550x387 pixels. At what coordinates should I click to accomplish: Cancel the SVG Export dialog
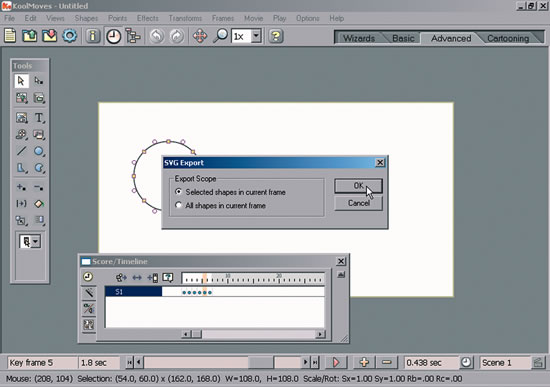[x=358, y=203]
